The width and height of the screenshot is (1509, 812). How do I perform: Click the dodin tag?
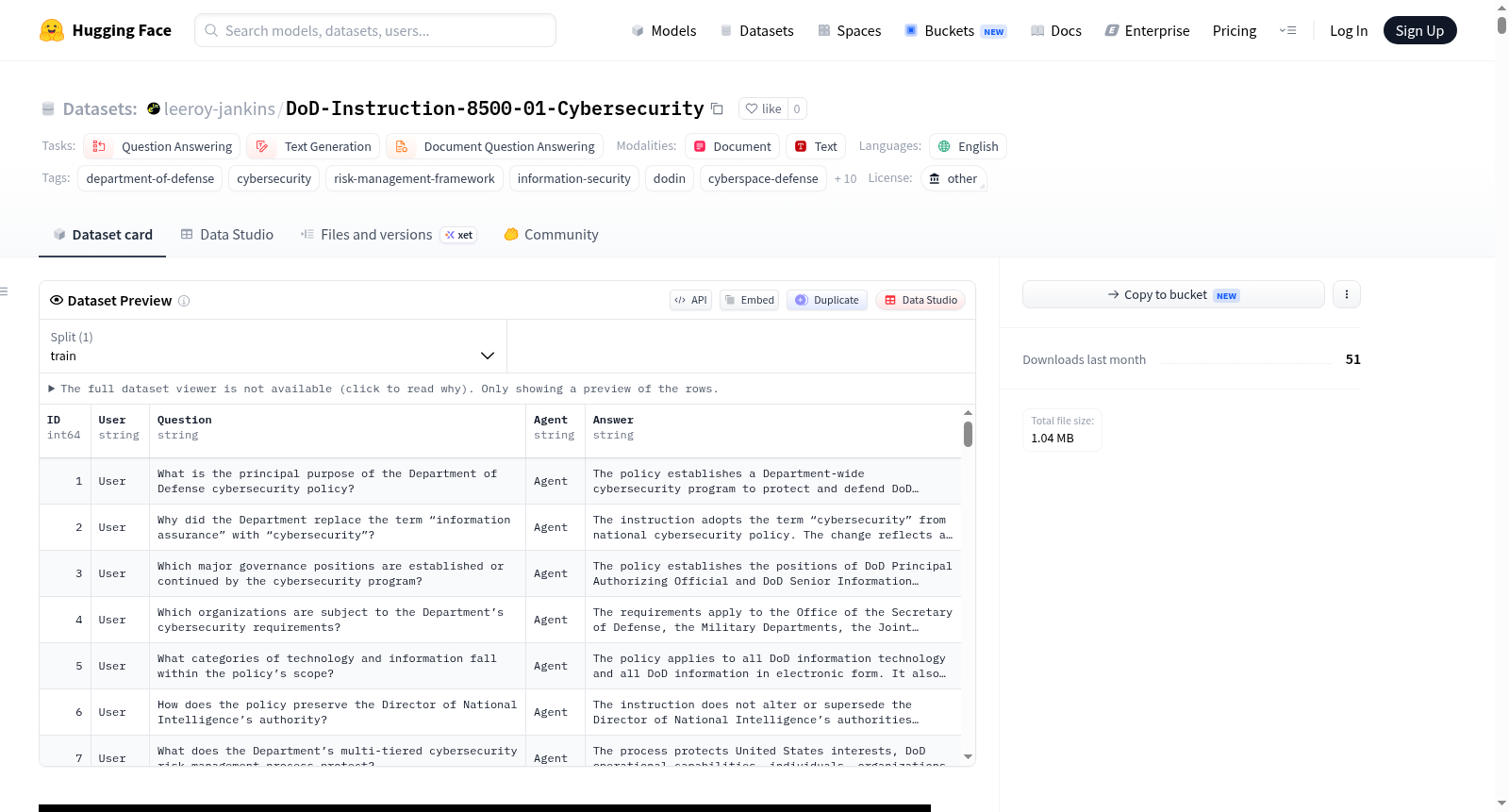670,178
